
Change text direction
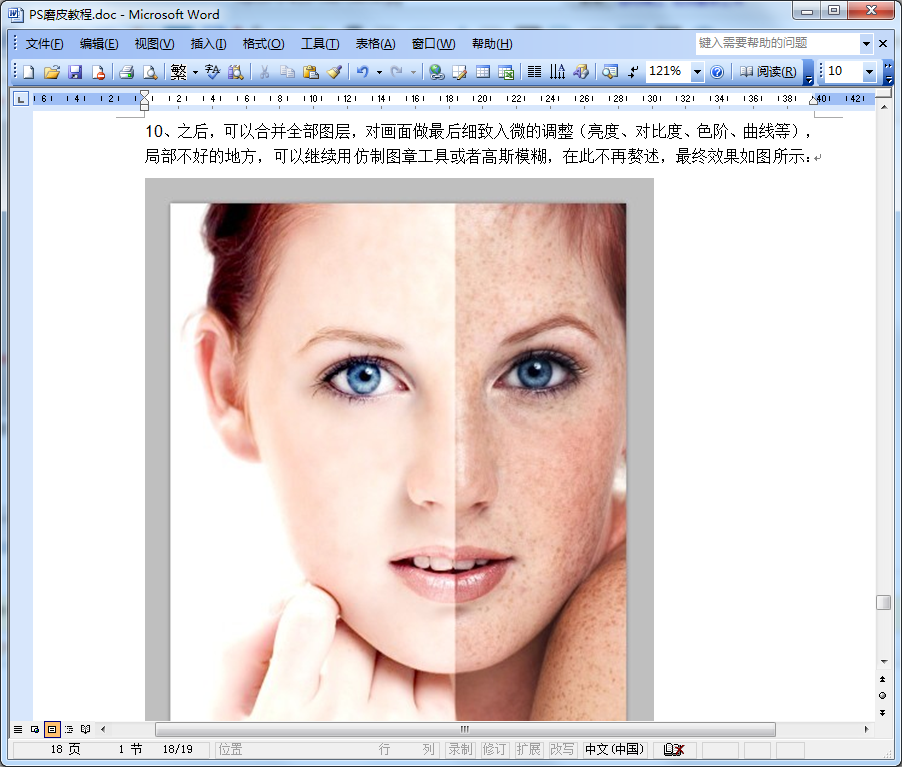click(x=557, y=72)
